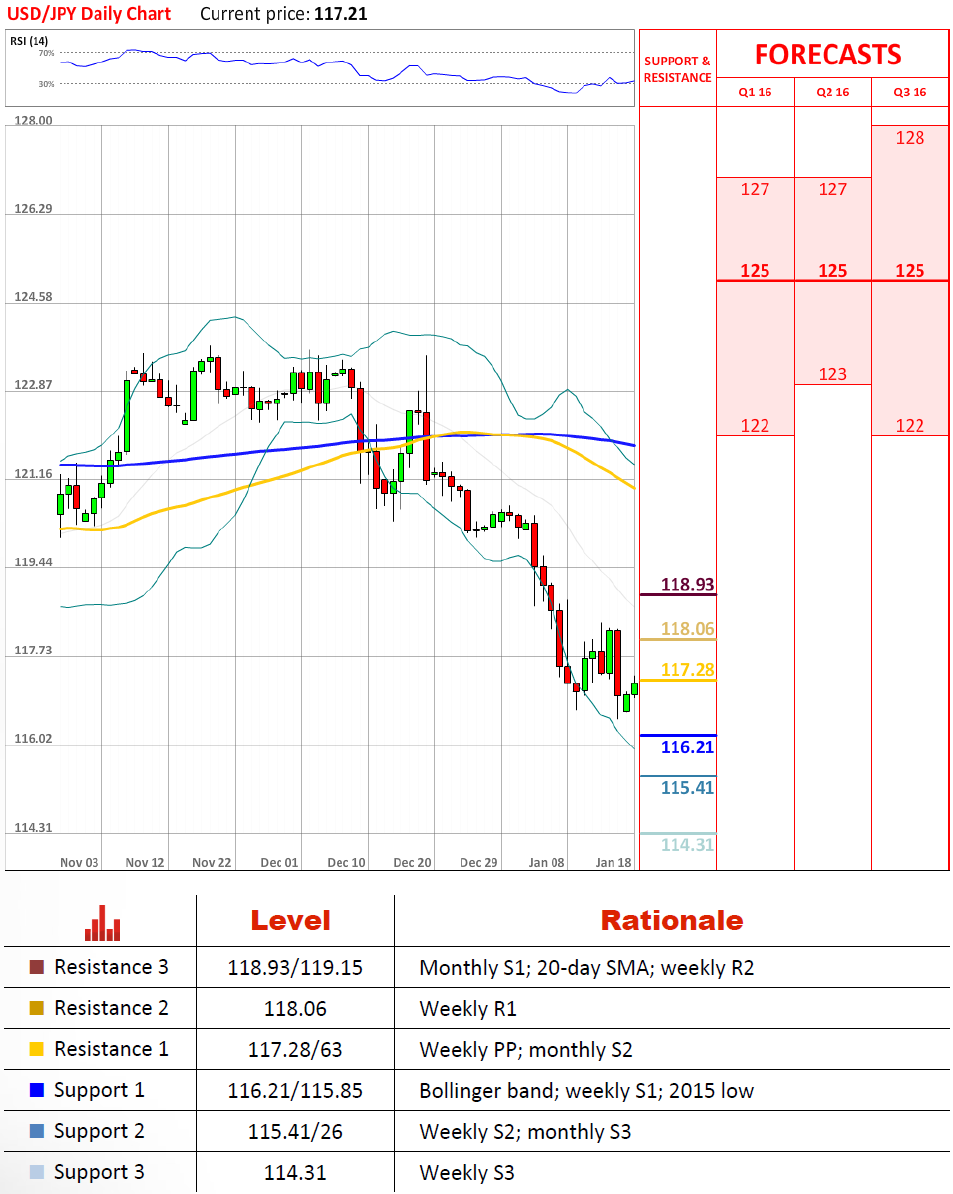Click the Jan 18 date axis label
Image resolution: width=953 pixels, height=1194 pixels.
click(x=614, y=863)
